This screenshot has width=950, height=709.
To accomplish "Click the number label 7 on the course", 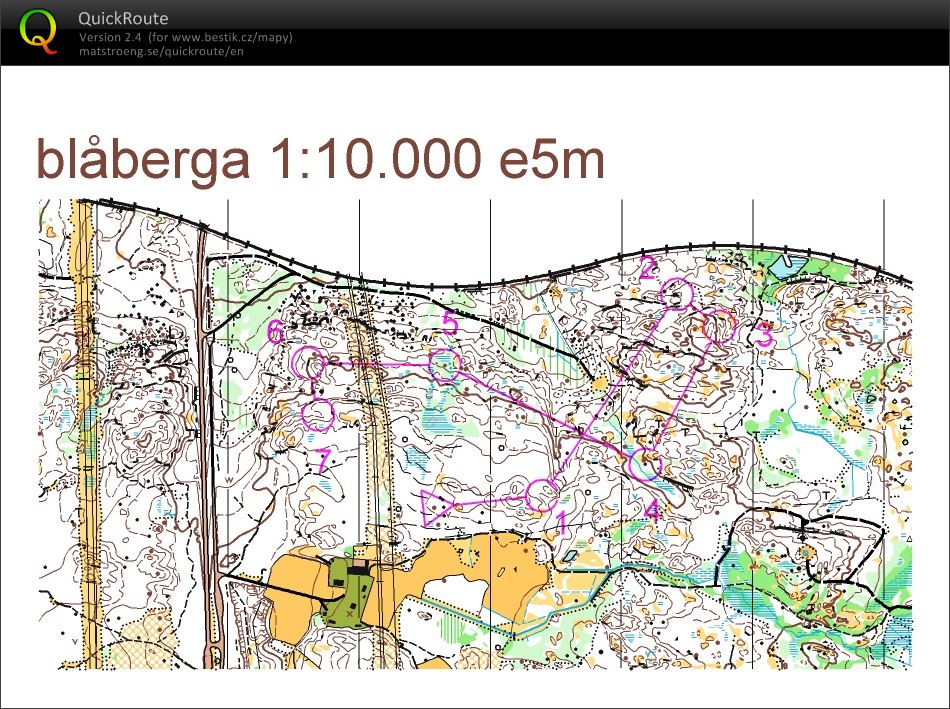I will tap(322, 461).
